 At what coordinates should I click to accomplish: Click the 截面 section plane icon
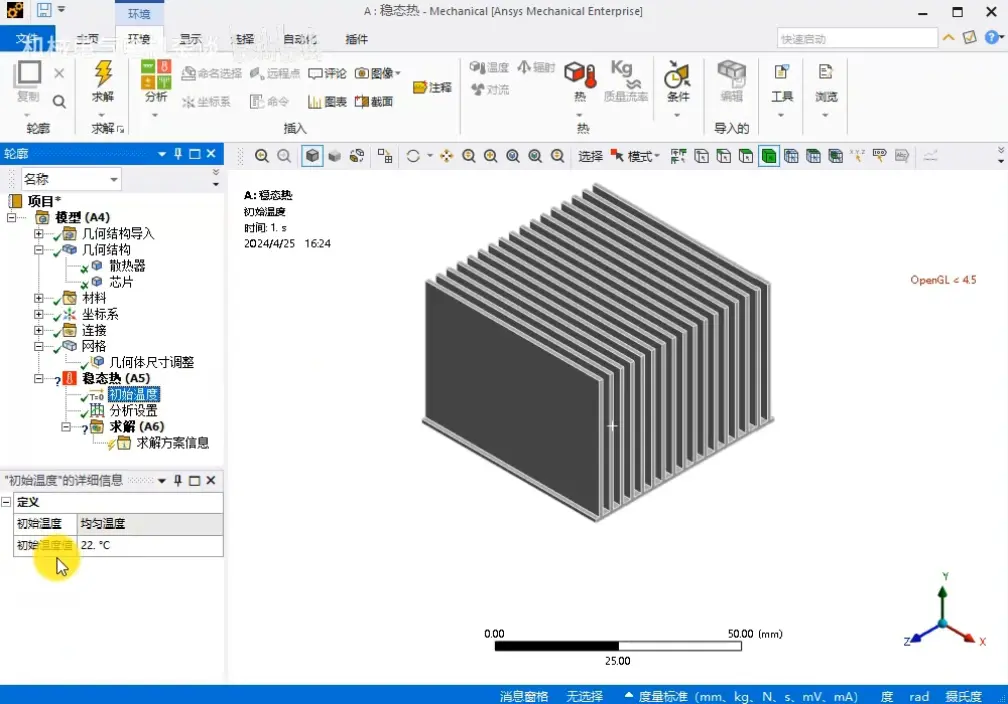(374, 102)
